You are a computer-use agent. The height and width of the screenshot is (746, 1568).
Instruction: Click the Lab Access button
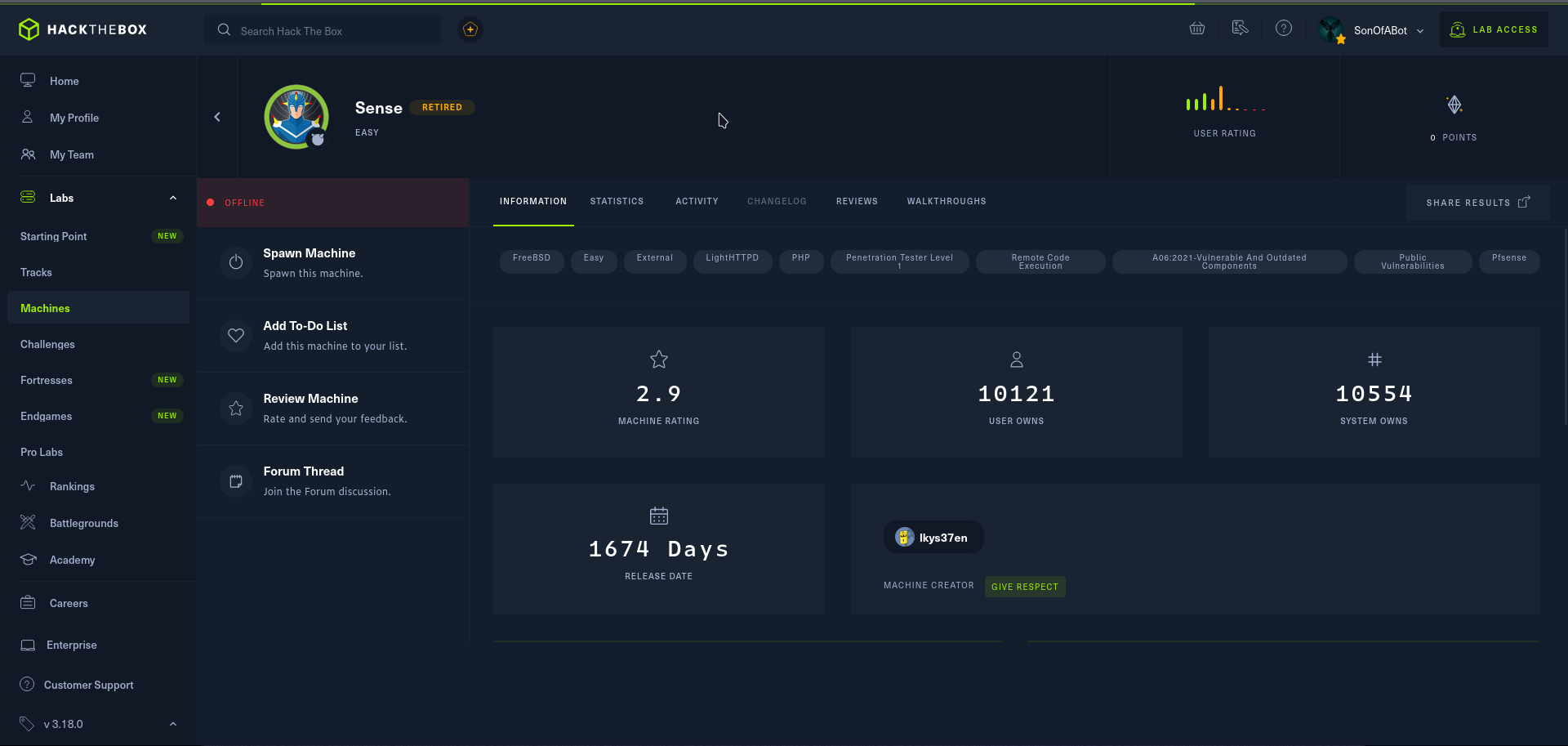tap(1494, 29)
